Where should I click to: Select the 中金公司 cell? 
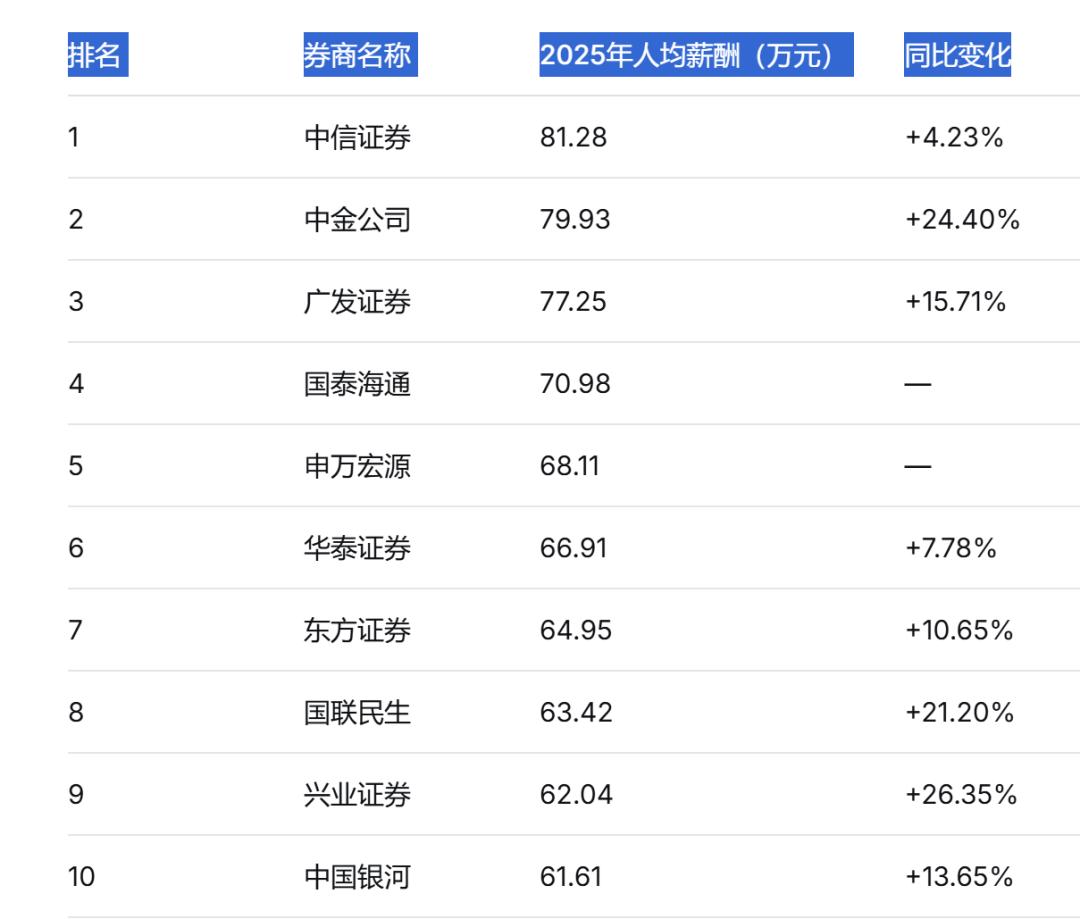click(357, 219)
